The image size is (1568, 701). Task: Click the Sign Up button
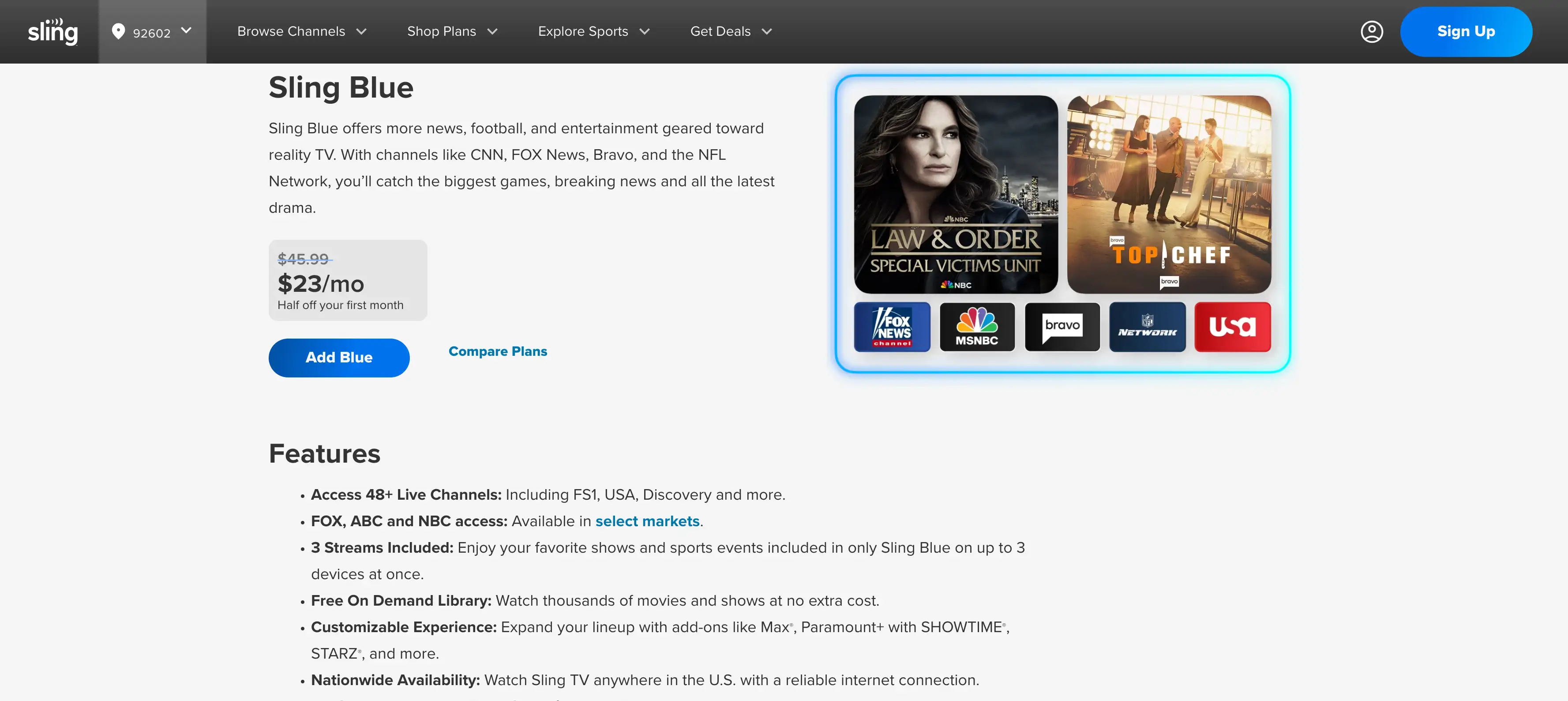1466,32
